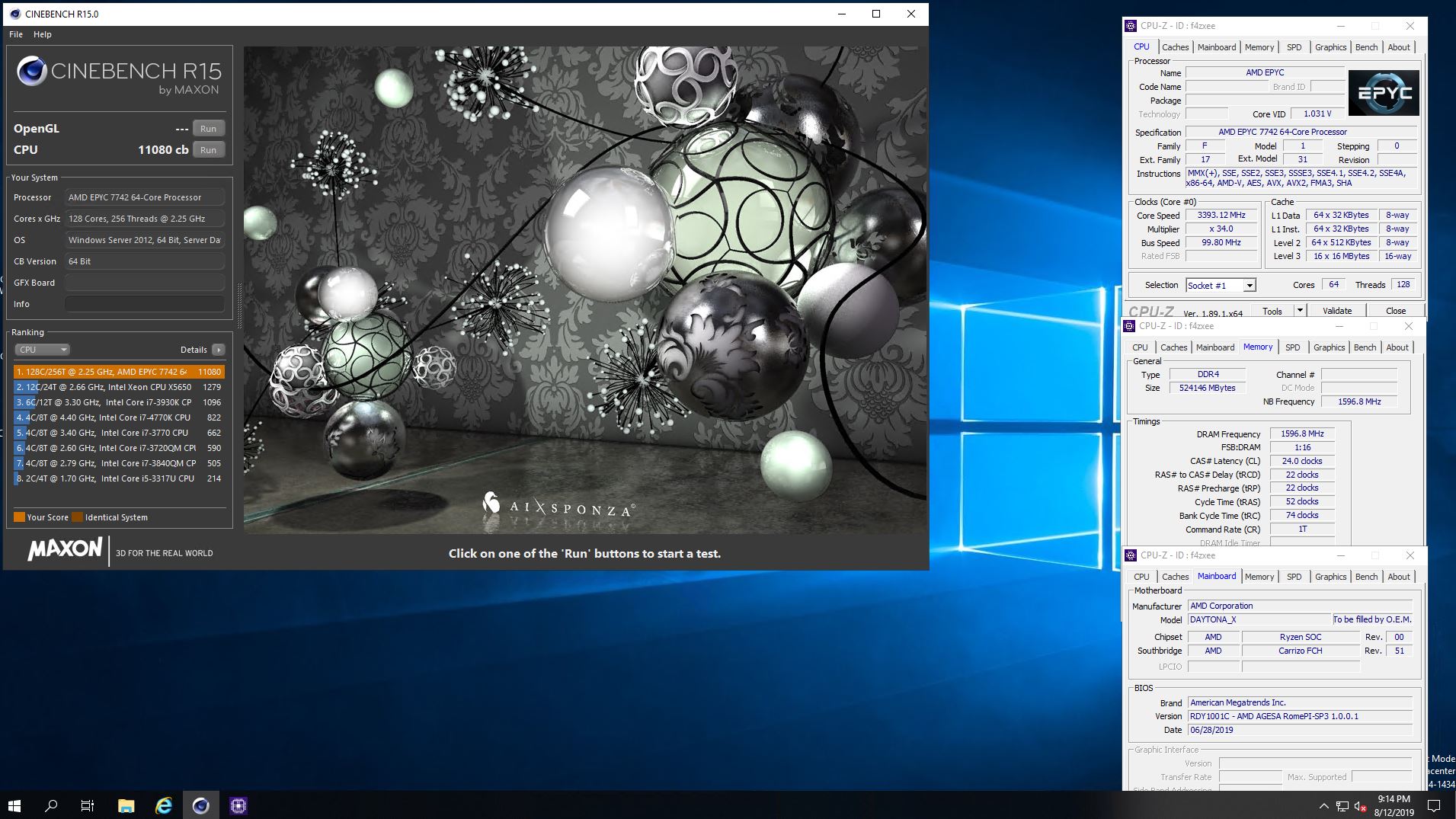
Task: Click the rendered scene preview image
Action: coord(585,290)
